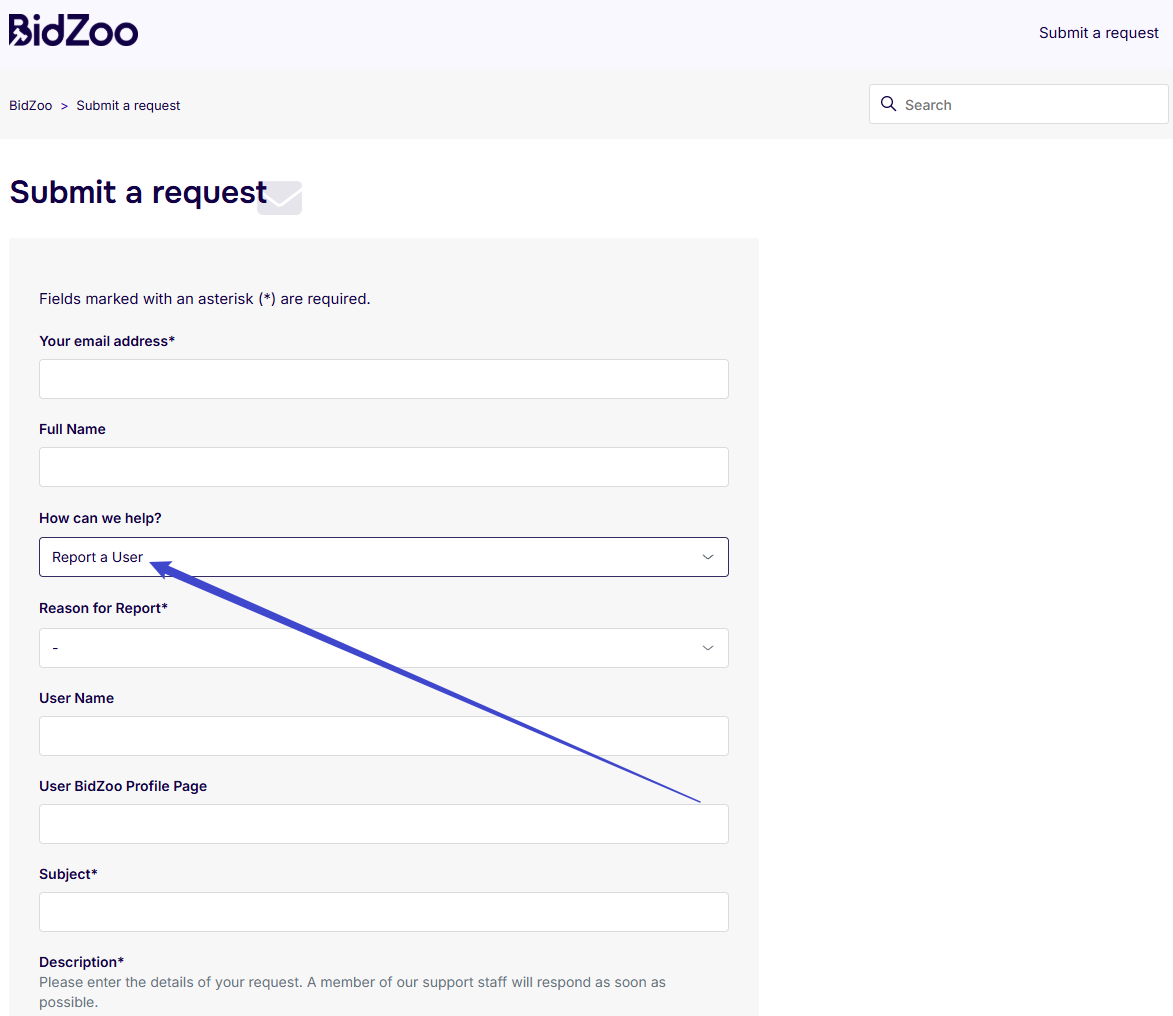
Task: Click the User BidZoo Profile Page field
Action: pos(383,824)
